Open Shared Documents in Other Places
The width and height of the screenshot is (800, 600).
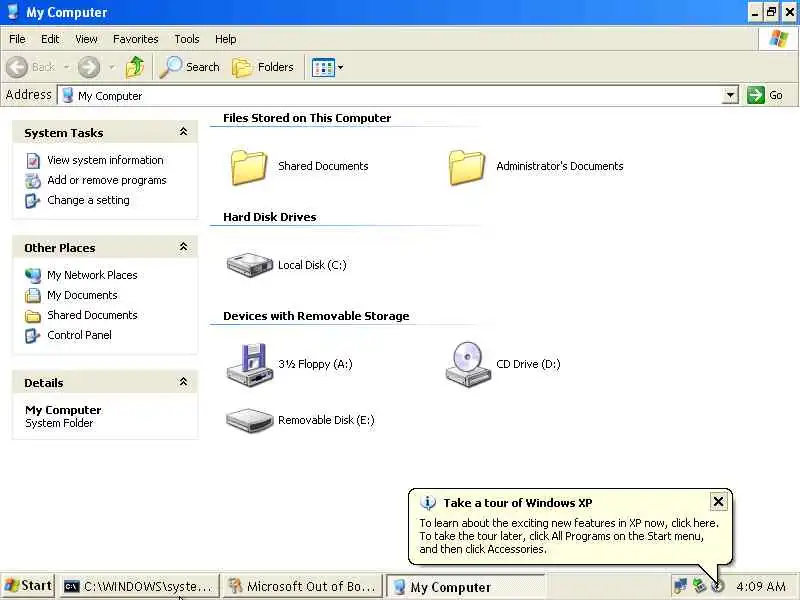(x=92, y=315)
